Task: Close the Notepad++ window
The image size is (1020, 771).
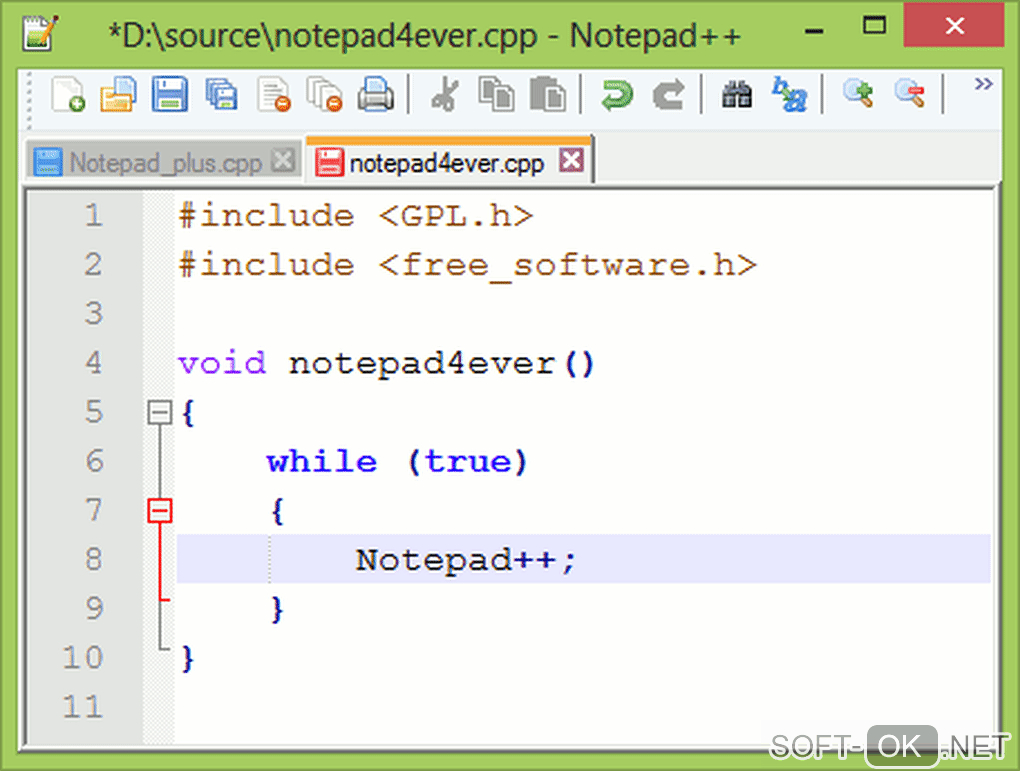Action: coord(954,26)
